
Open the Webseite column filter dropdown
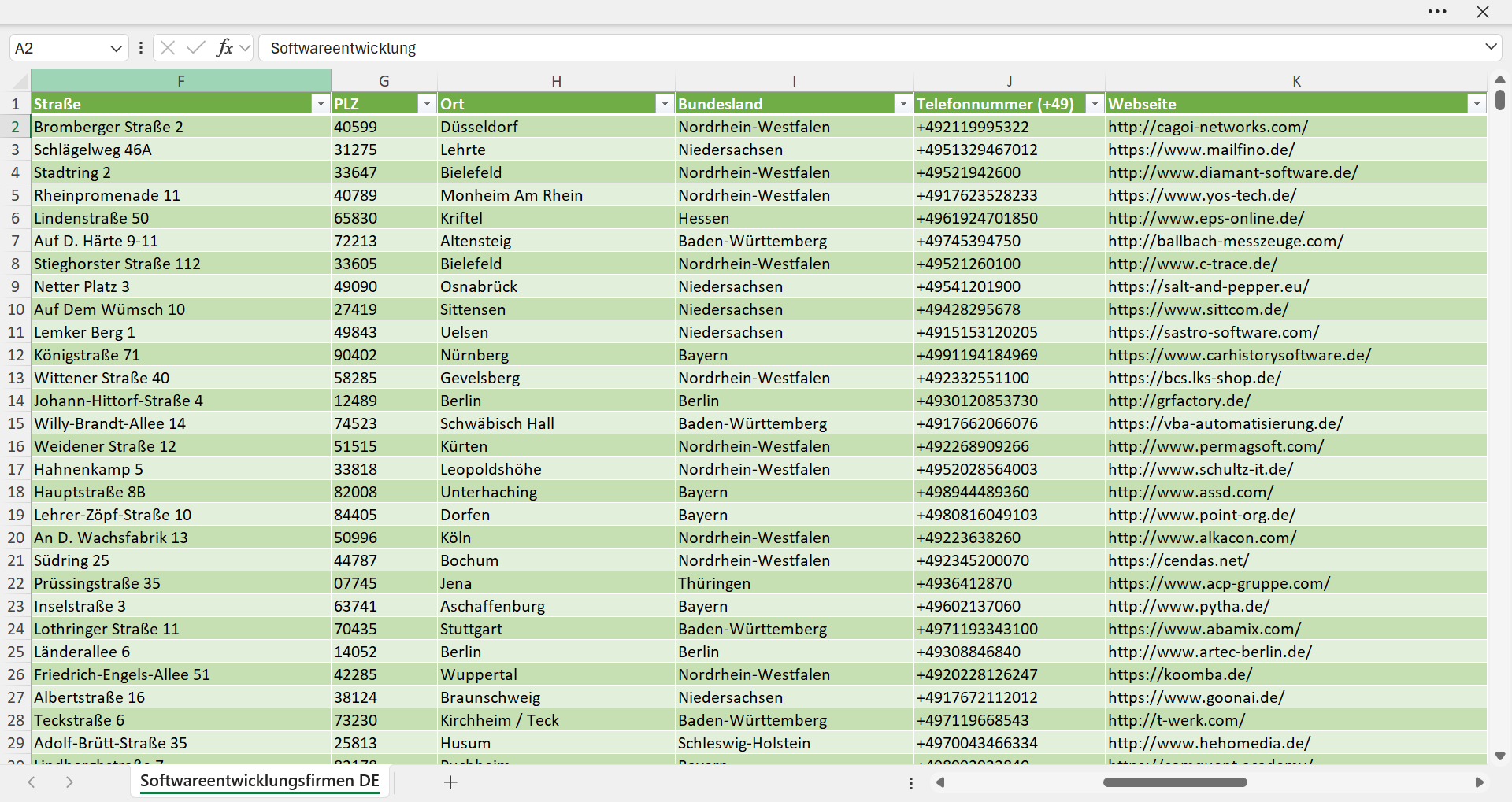[x=1477, y=104]
